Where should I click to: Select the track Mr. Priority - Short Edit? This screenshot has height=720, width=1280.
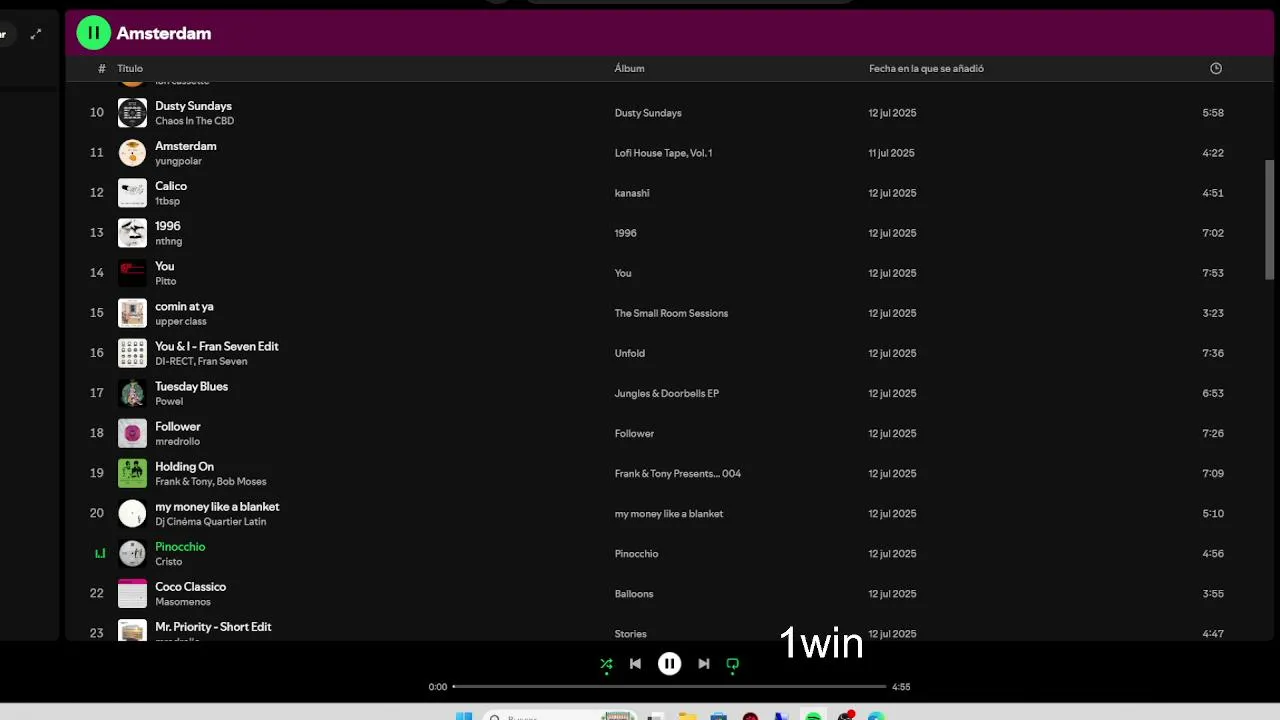tap(213, 626)
